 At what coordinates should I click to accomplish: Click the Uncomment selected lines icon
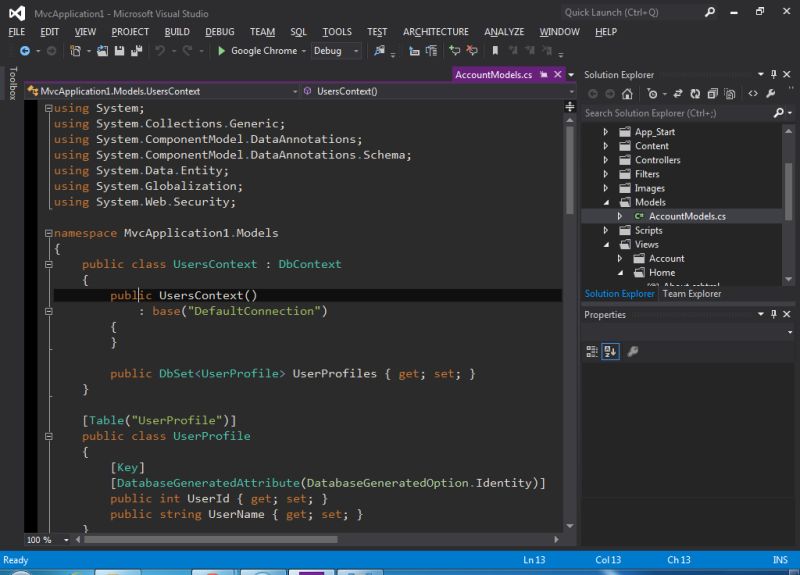coord(472,50)
